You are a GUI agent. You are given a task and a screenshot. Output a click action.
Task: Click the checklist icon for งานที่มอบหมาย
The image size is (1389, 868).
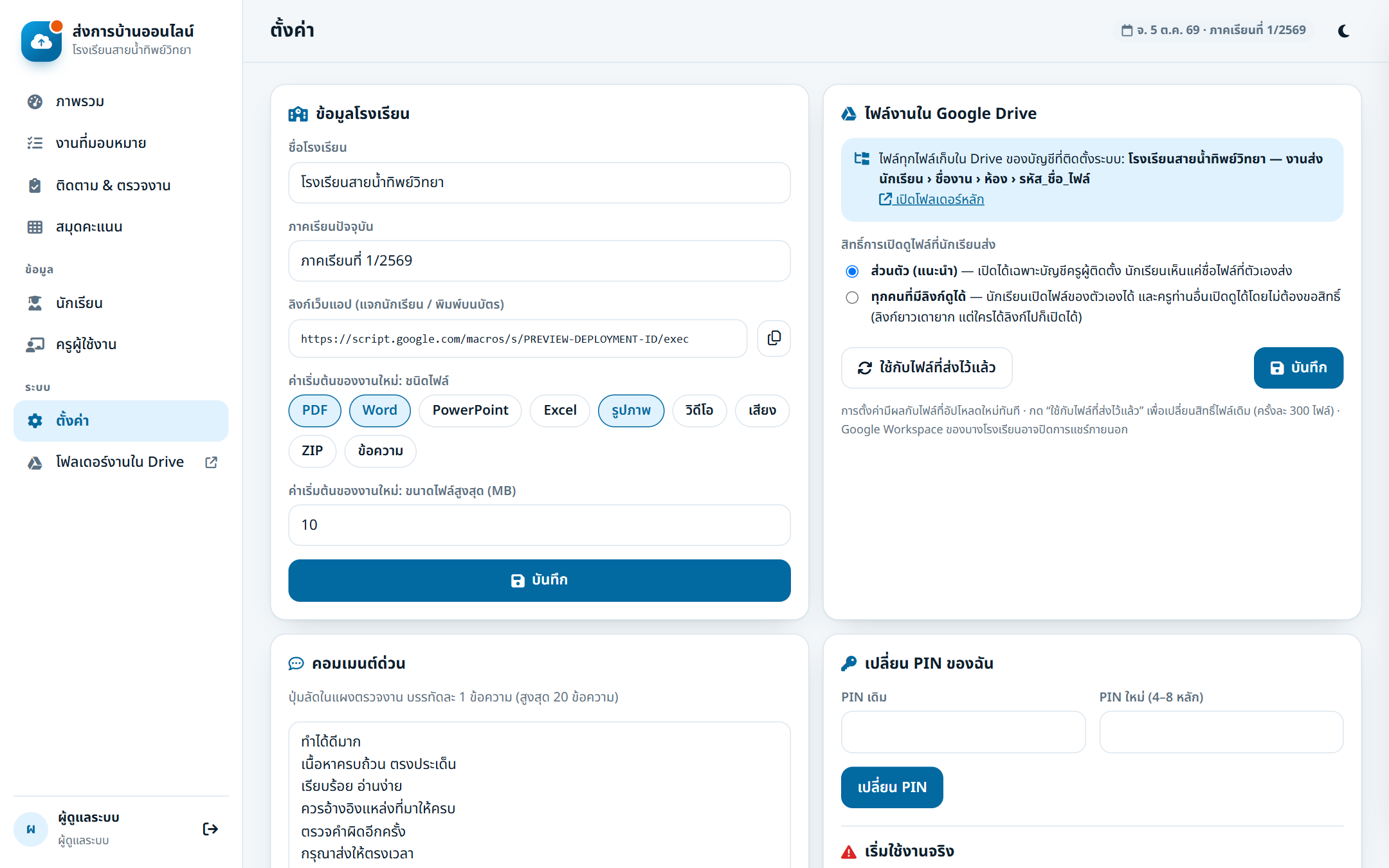tap(35, 143)
